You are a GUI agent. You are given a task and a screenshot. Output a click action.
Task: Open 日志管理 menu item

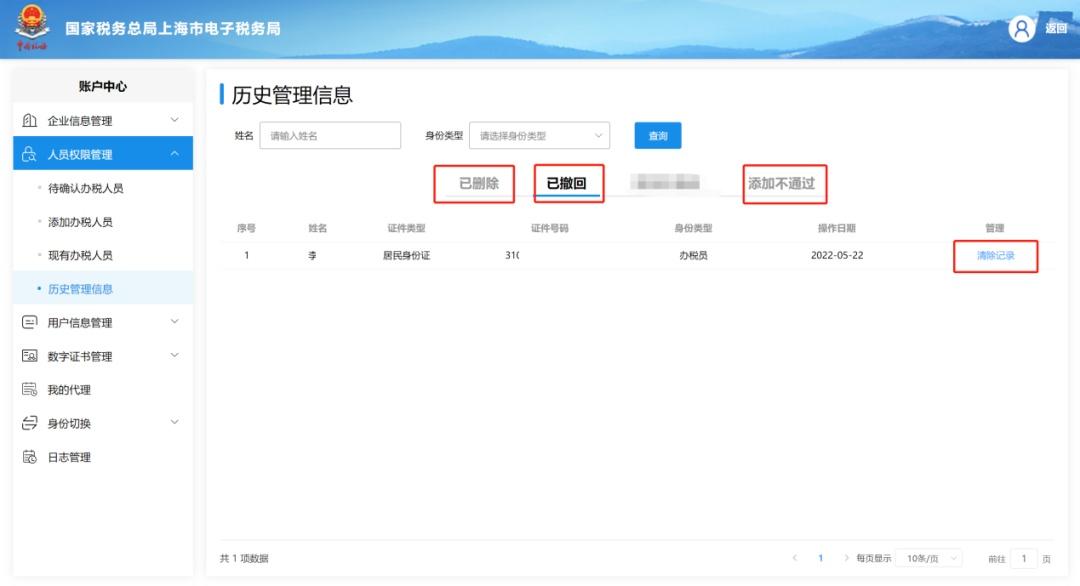(103, 457)
